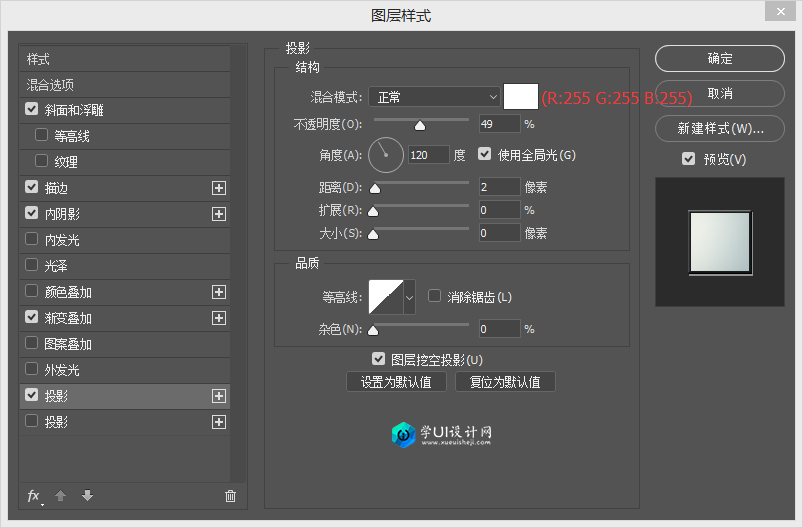803x528 pixels.
Task: Expand the 等高线 contour picker arrow
Action: pyautogui.click(x=409, y=297)
